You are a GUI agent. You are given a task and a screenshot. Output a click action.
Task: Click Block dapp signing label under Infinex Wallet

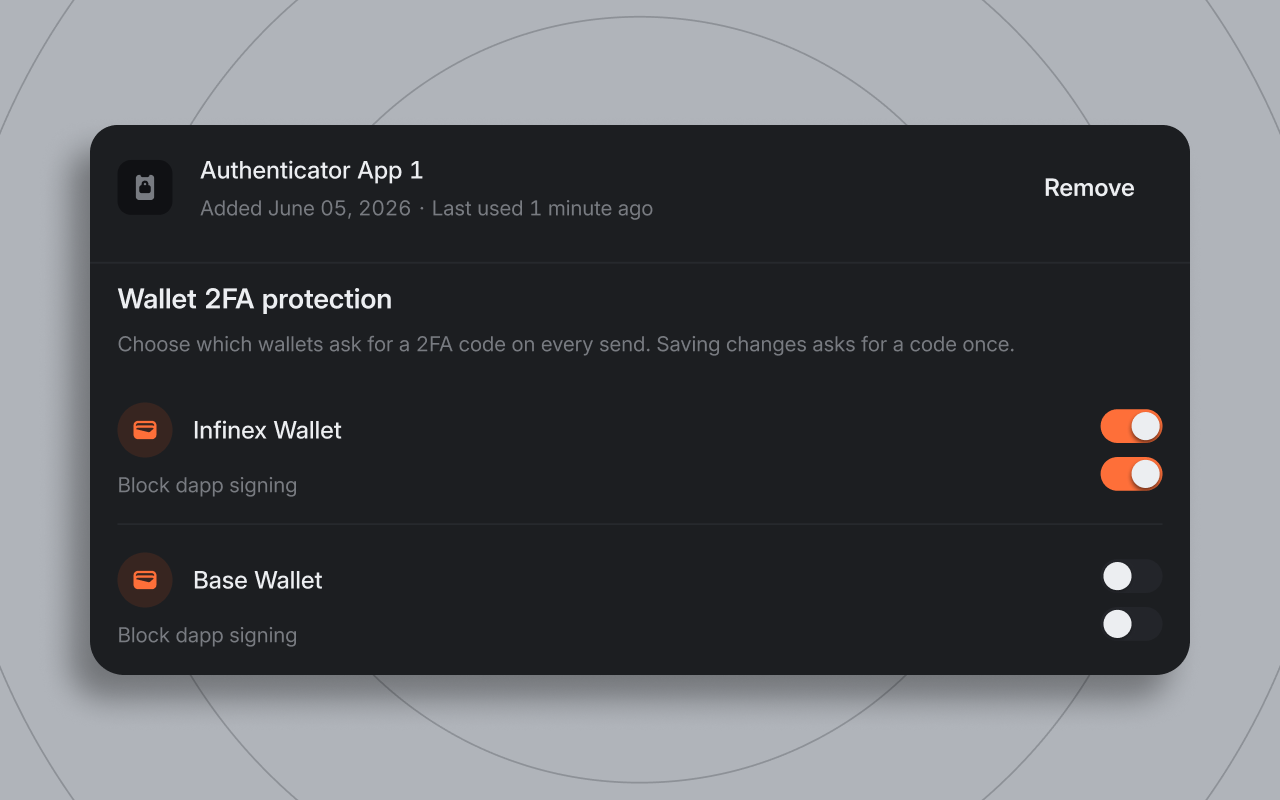(x=207, y=485)
